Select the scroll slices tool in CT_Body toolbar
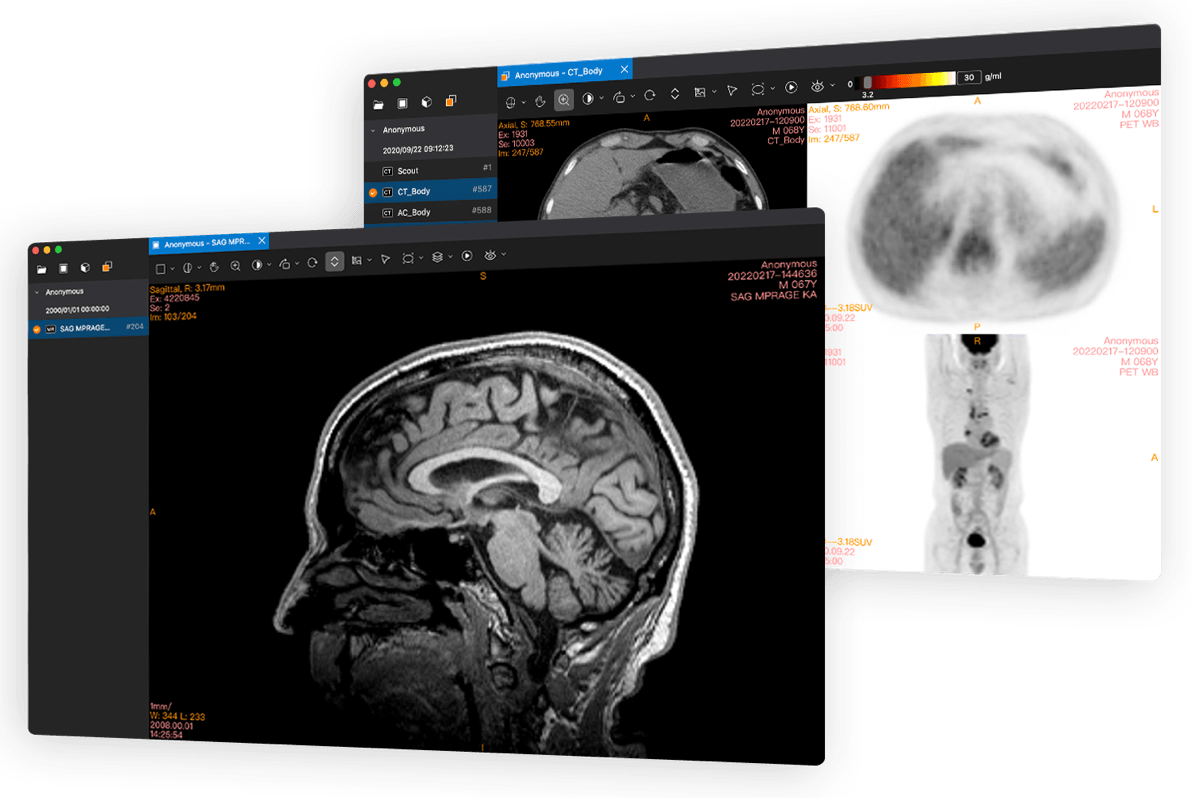1192x798 pixels. click(x=674, y=94)
